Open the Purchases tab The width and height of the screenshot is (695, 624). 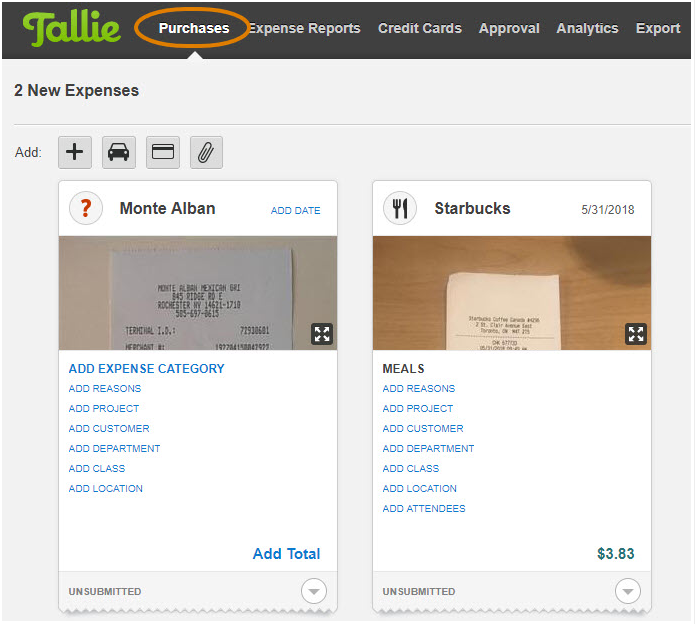click(x=194, y=28)
